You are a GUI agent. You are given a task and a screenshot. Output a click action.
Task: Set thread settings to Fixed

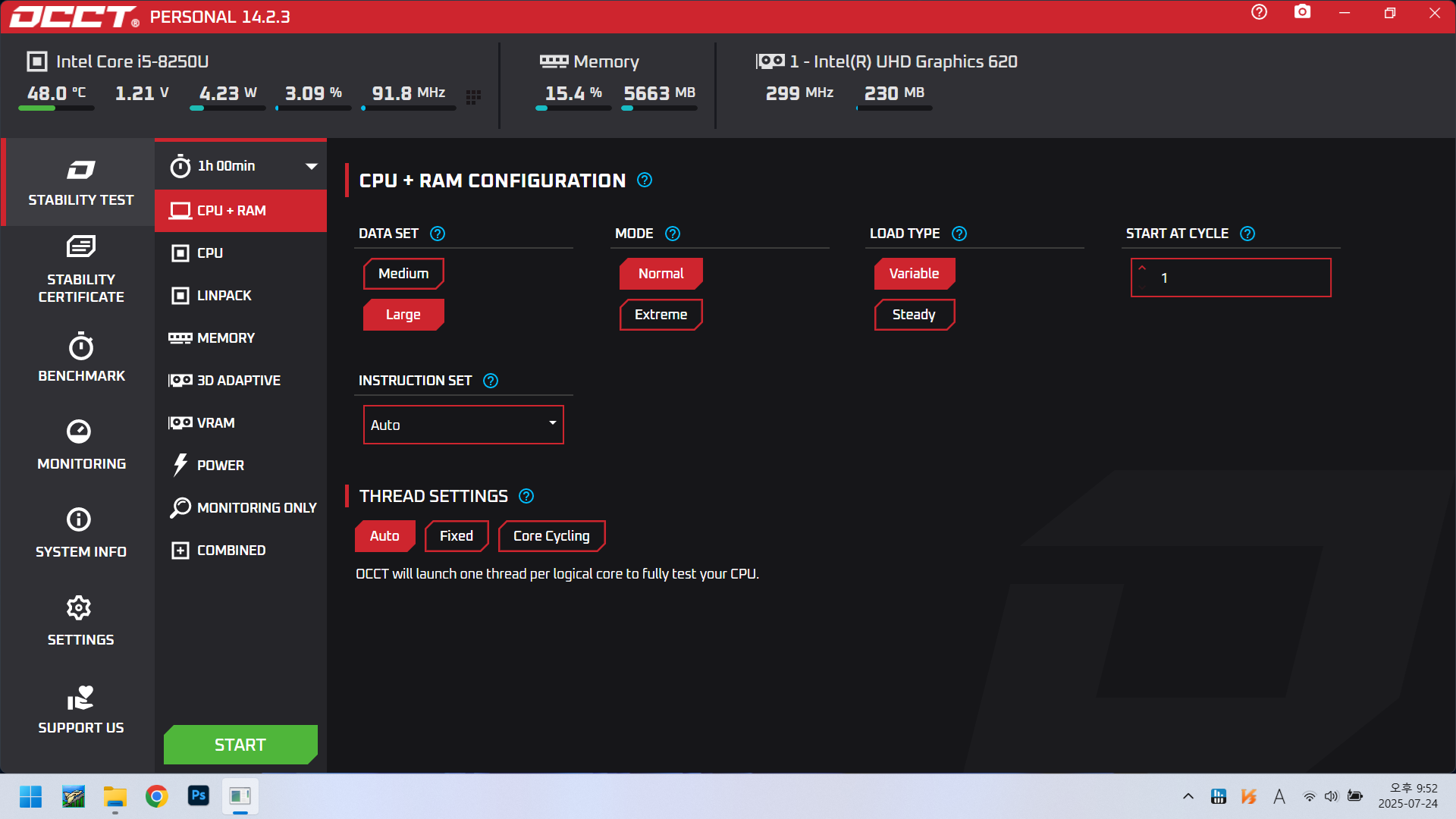(x=457, y=536)
